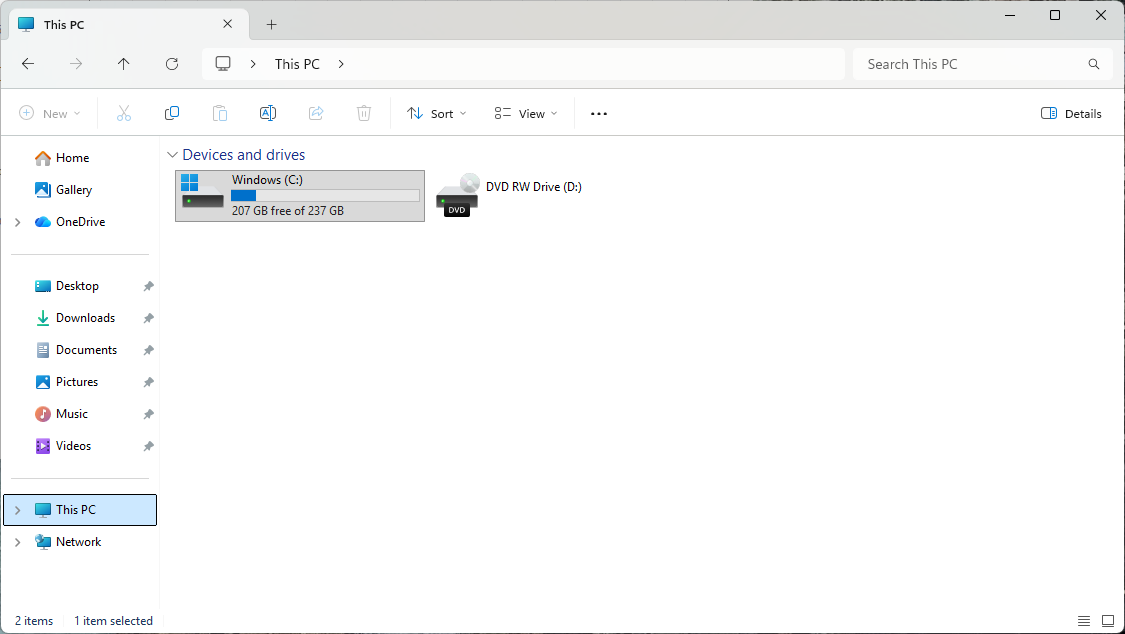This screenshot has width=1125, height=634.
Task: Click the Rename icon in toolbar
Action: [268, 114]
